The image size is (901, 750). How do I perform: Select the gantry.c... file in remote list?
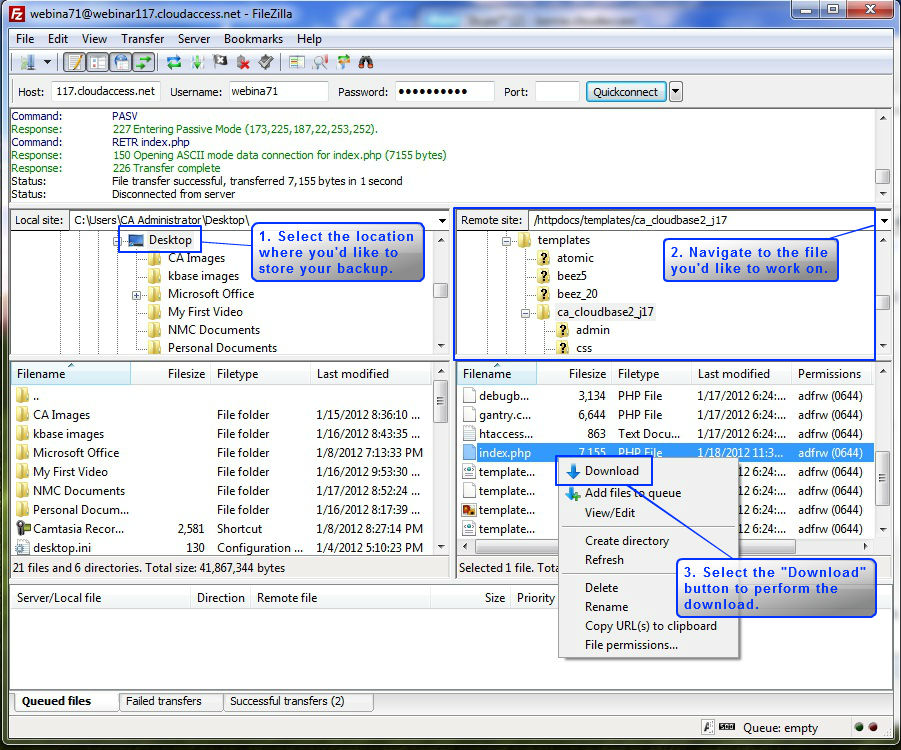(505, 415)
